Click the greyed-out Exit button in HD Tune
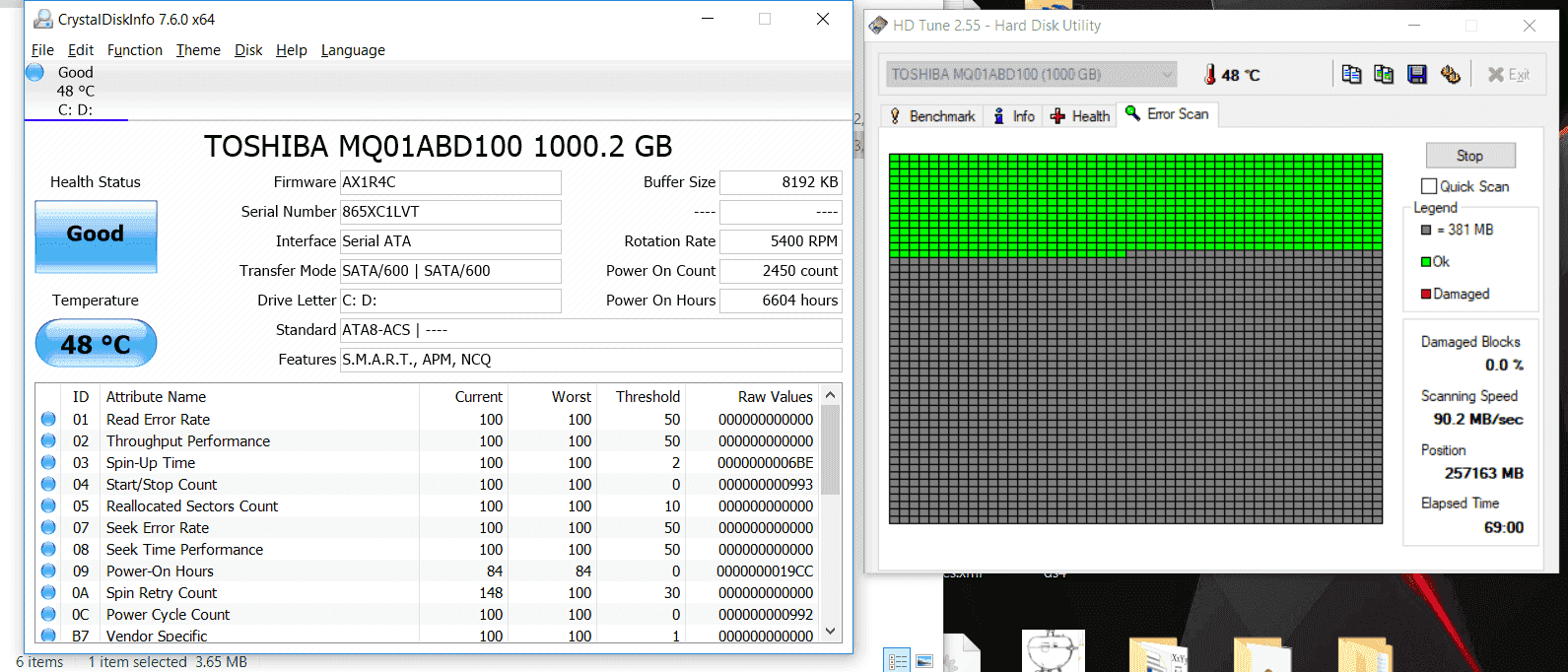 (x=1509, y=74)
